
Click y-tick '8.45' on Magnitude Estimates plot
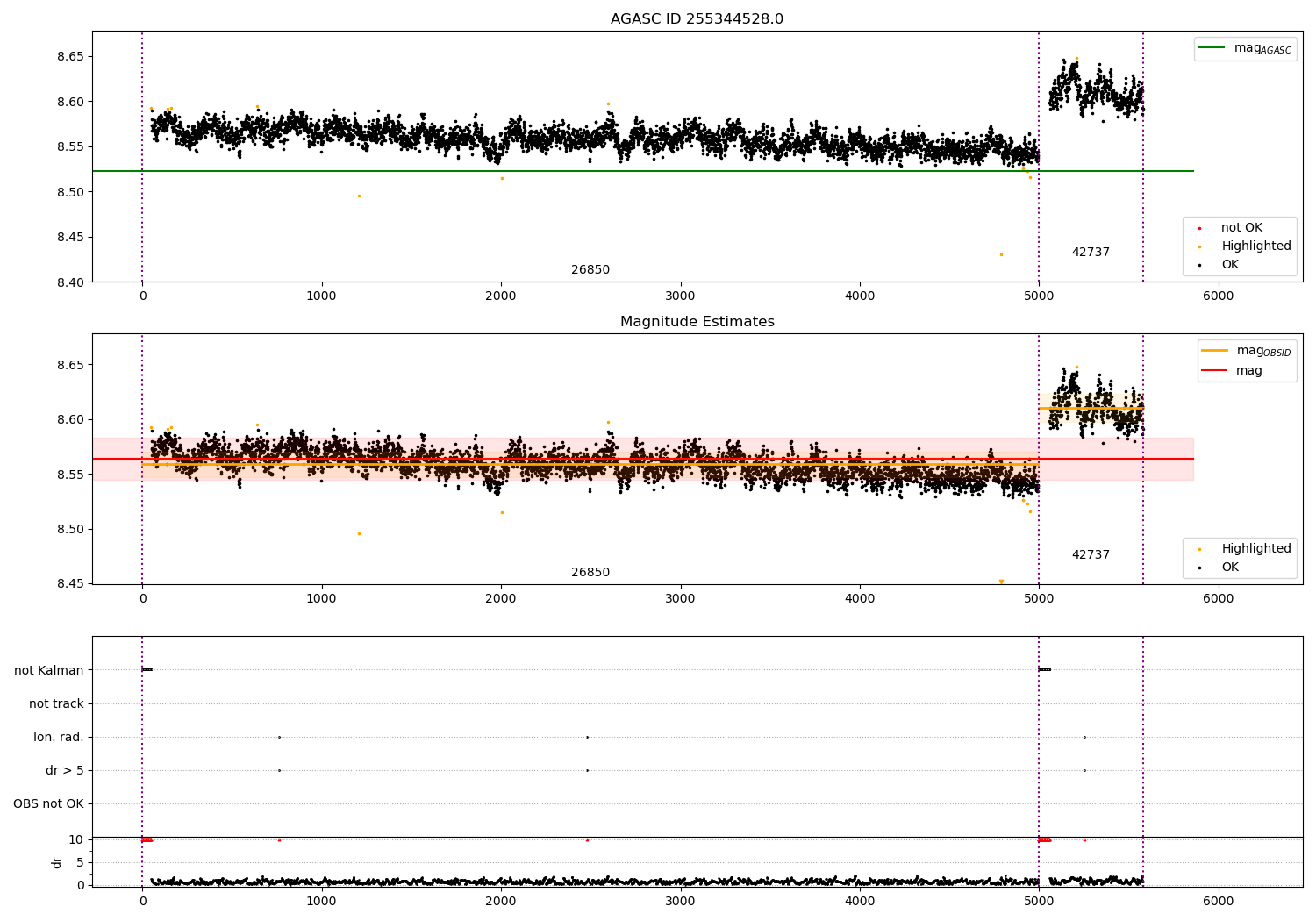[x=70, y=584]
